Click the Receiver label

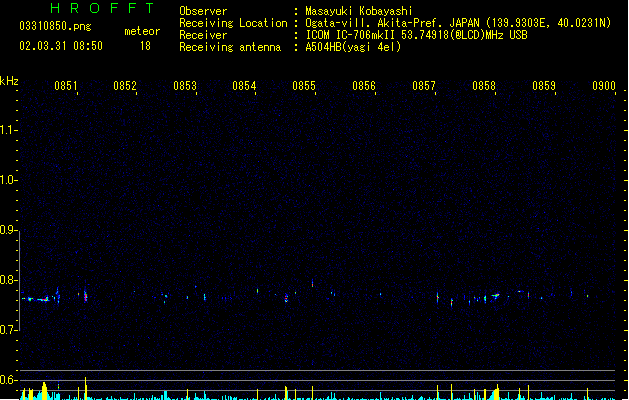(203, 35)
